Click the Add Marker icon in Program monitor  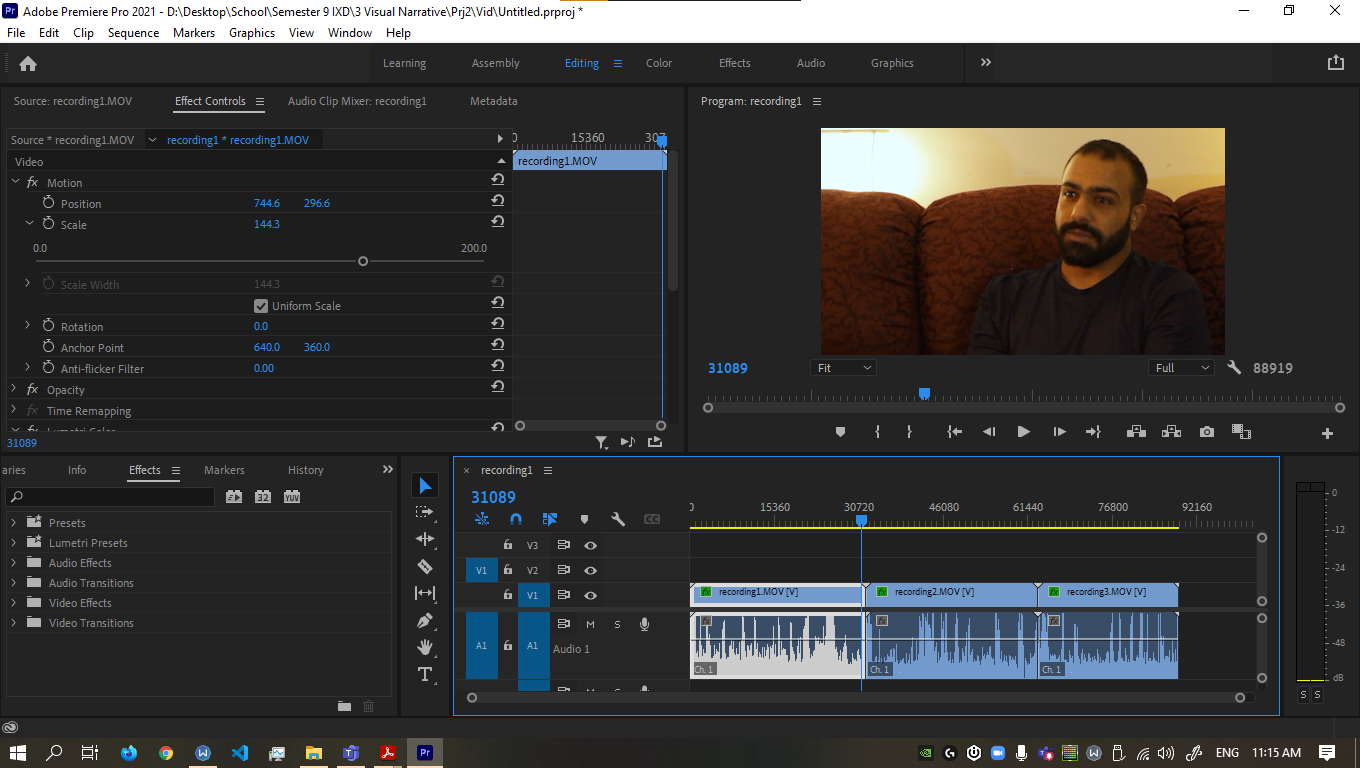click(840, 432)
